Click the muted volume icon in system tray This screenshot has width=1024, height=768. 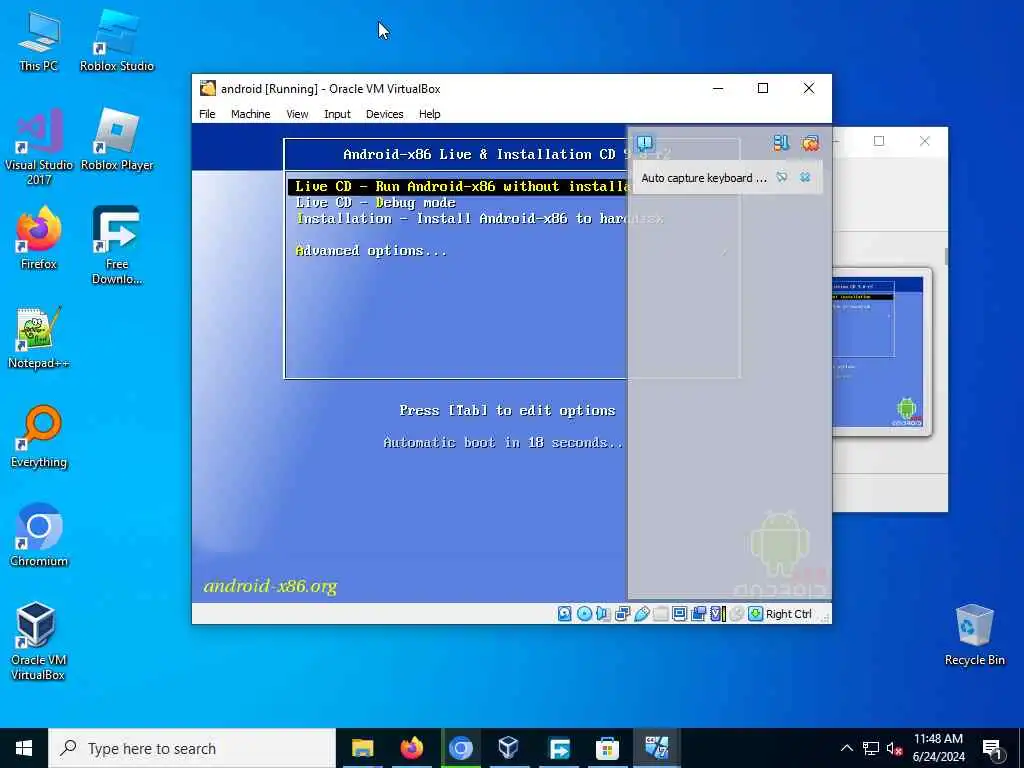pos(894,748)
